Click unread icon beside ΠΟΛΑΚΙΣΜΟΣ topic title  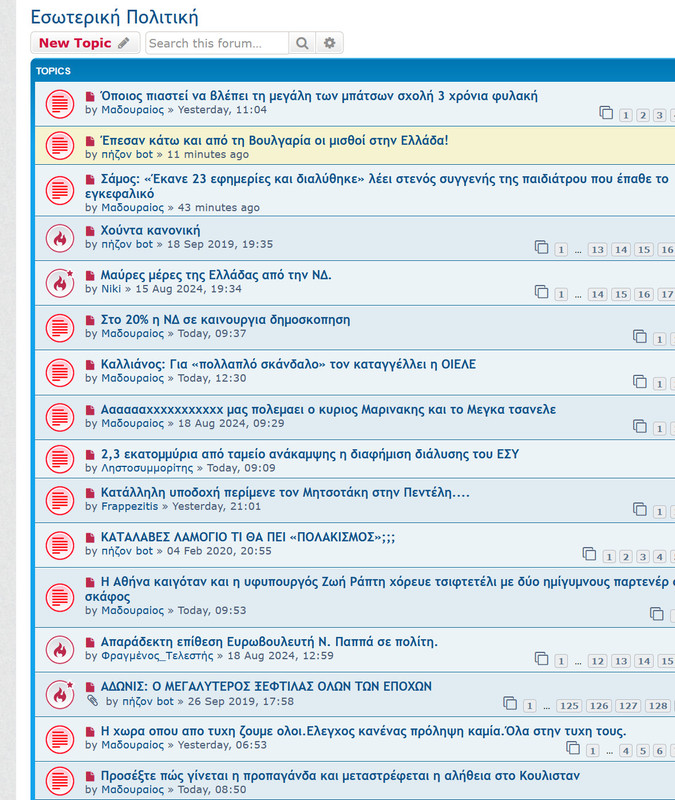point(90,538)
